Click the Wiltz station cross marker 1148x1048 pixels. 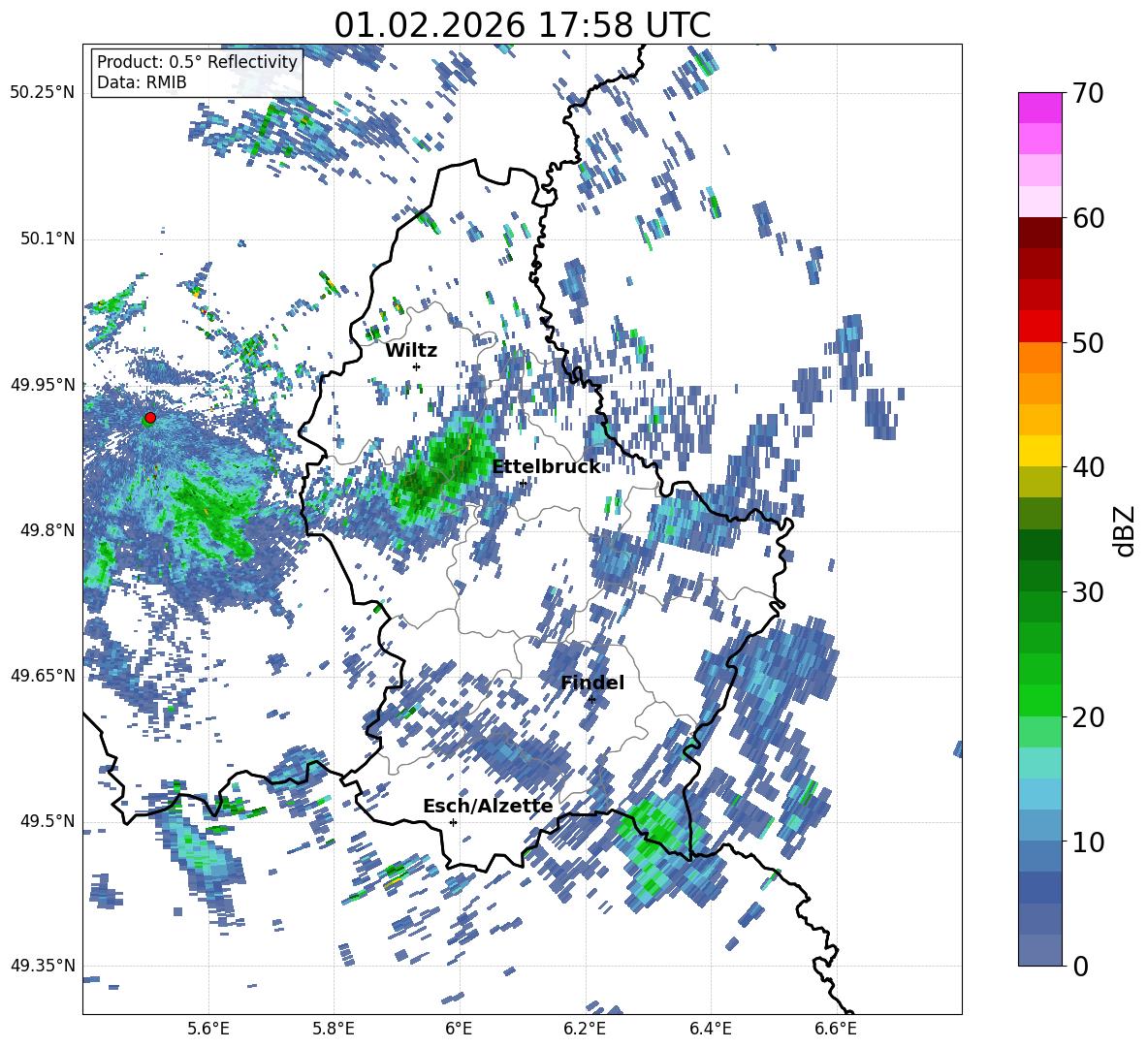[417, 366]
